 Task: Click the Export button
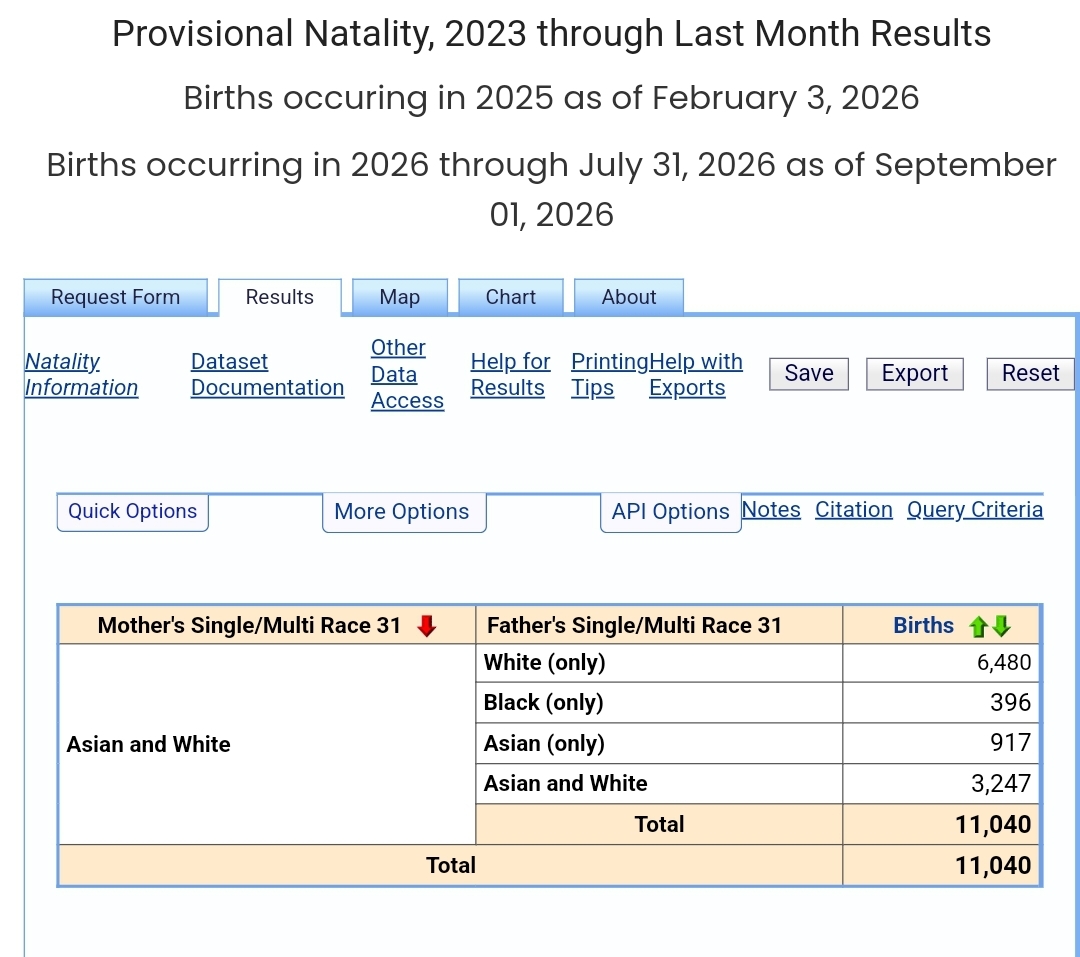[915, 373]
